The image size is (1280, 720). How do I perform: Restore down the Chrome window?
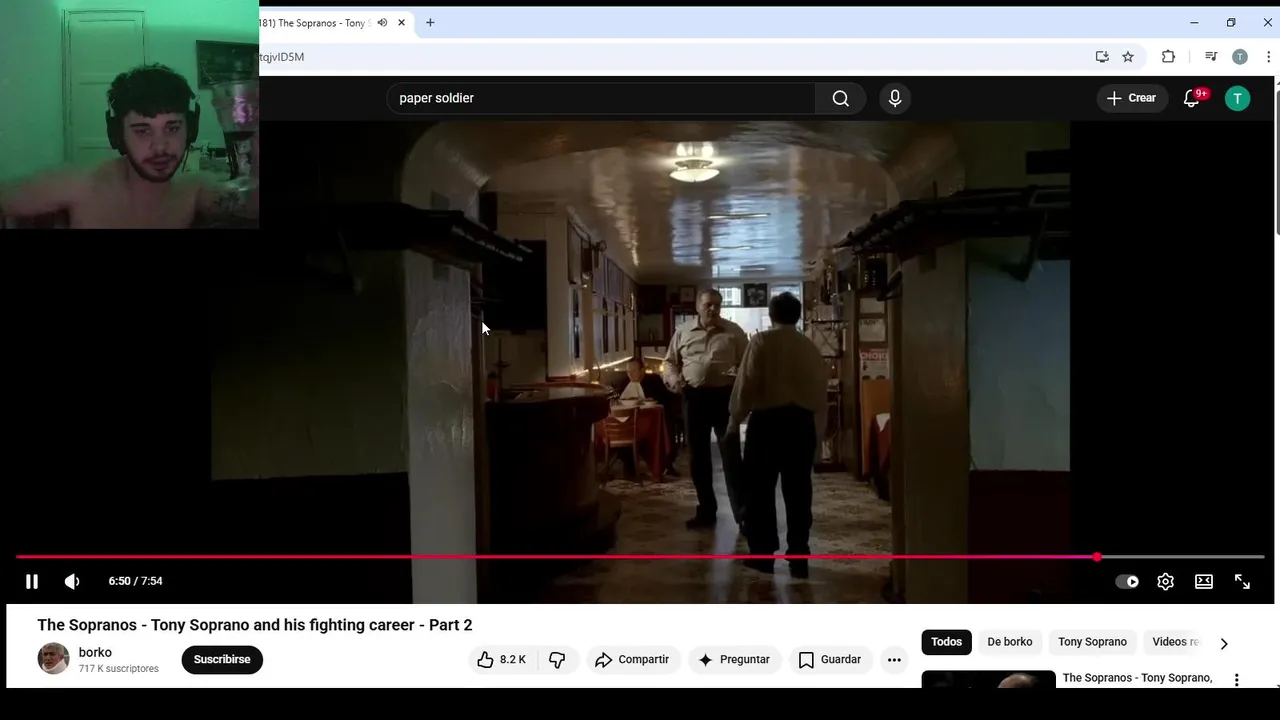[x=1231, y=23]
